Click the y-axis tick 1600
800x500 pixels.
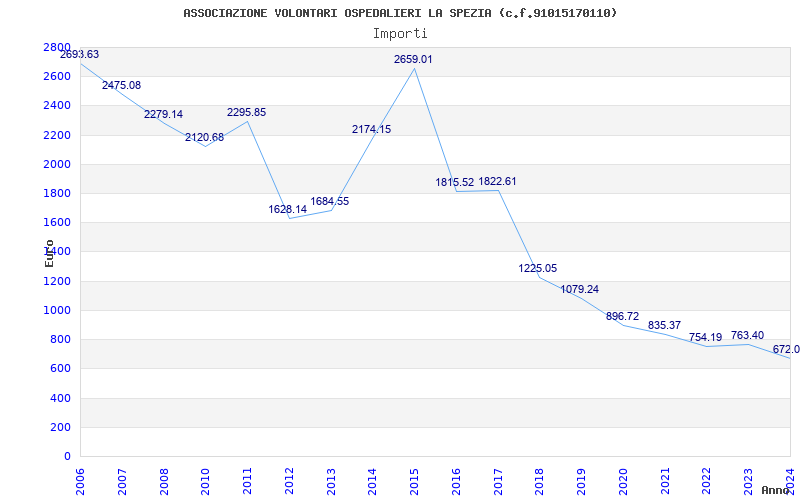(x=57, y=222)
